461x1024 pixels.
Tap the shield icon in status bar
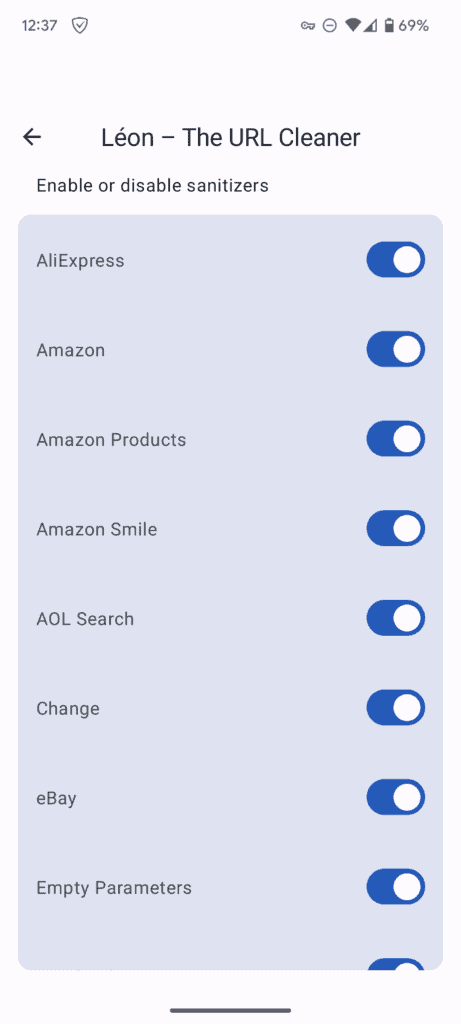(80, 25)
